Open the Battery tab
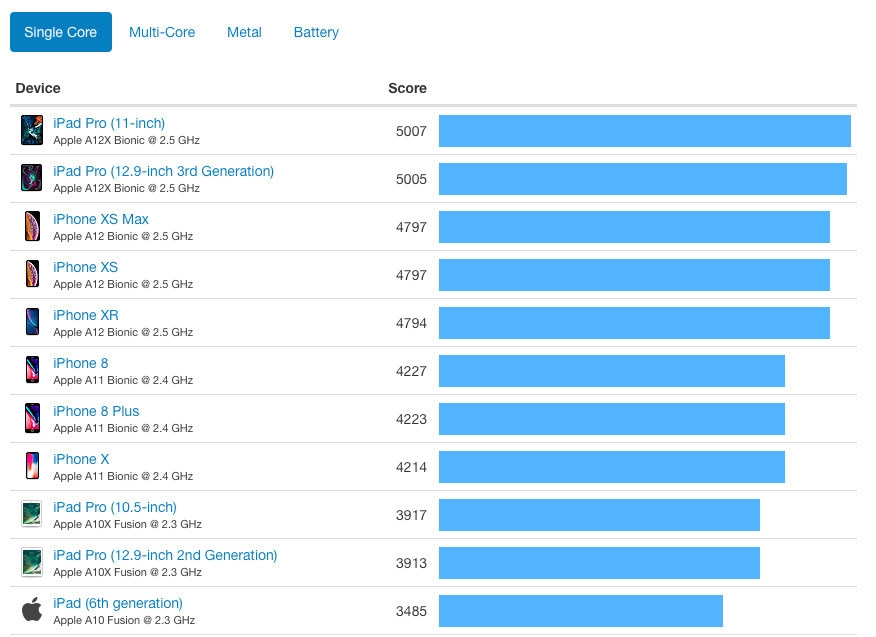The width and height of the screenshot is (876, 637). [x=316, y=32]
